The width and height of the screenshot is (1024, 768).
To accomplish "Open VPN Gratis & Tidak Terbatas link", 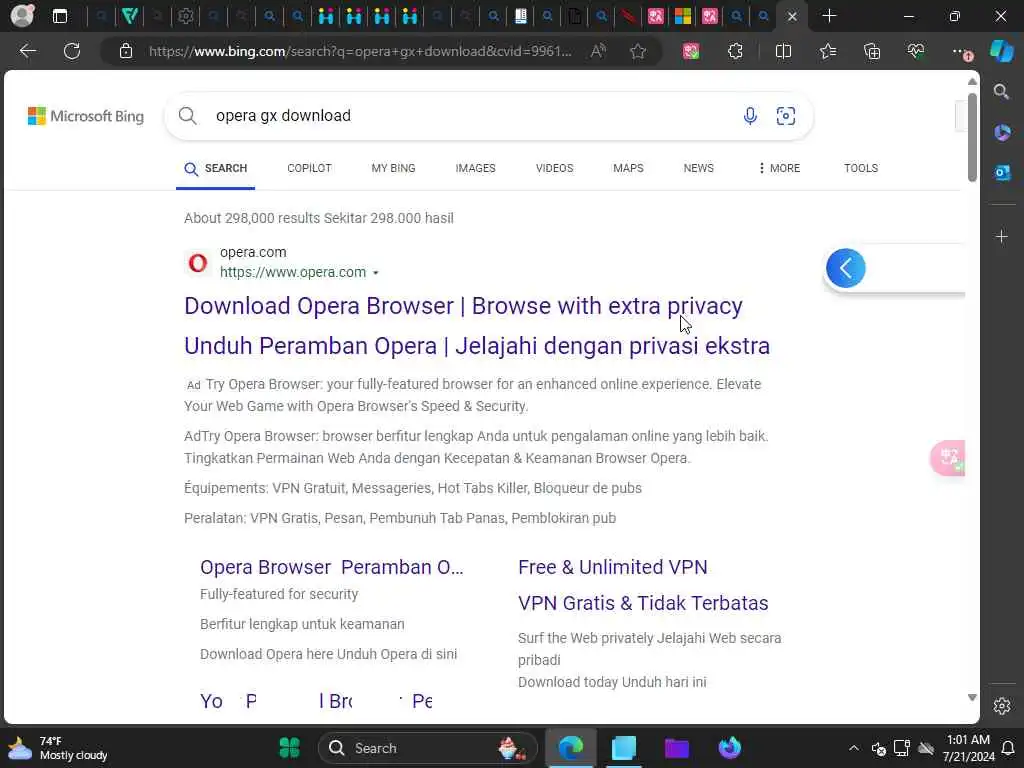I will pyautogui.click(x=643, y=603).
